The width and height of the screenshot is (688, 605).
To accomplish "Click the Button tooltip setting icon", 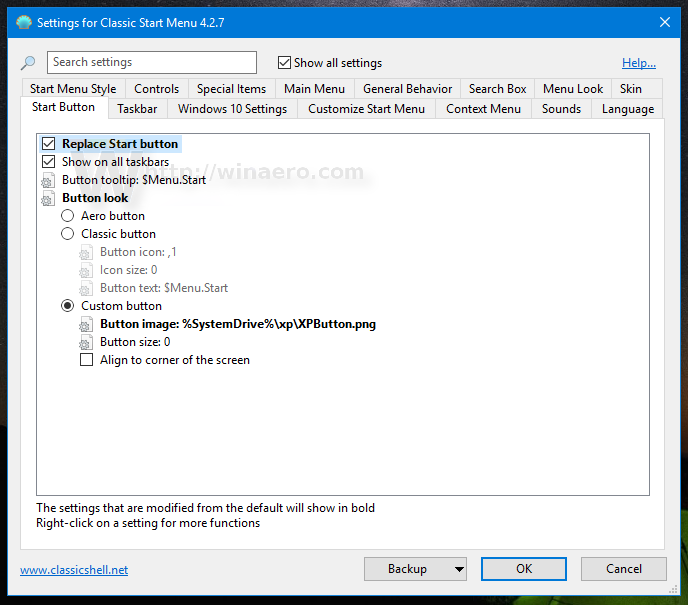I will [48, 180].
